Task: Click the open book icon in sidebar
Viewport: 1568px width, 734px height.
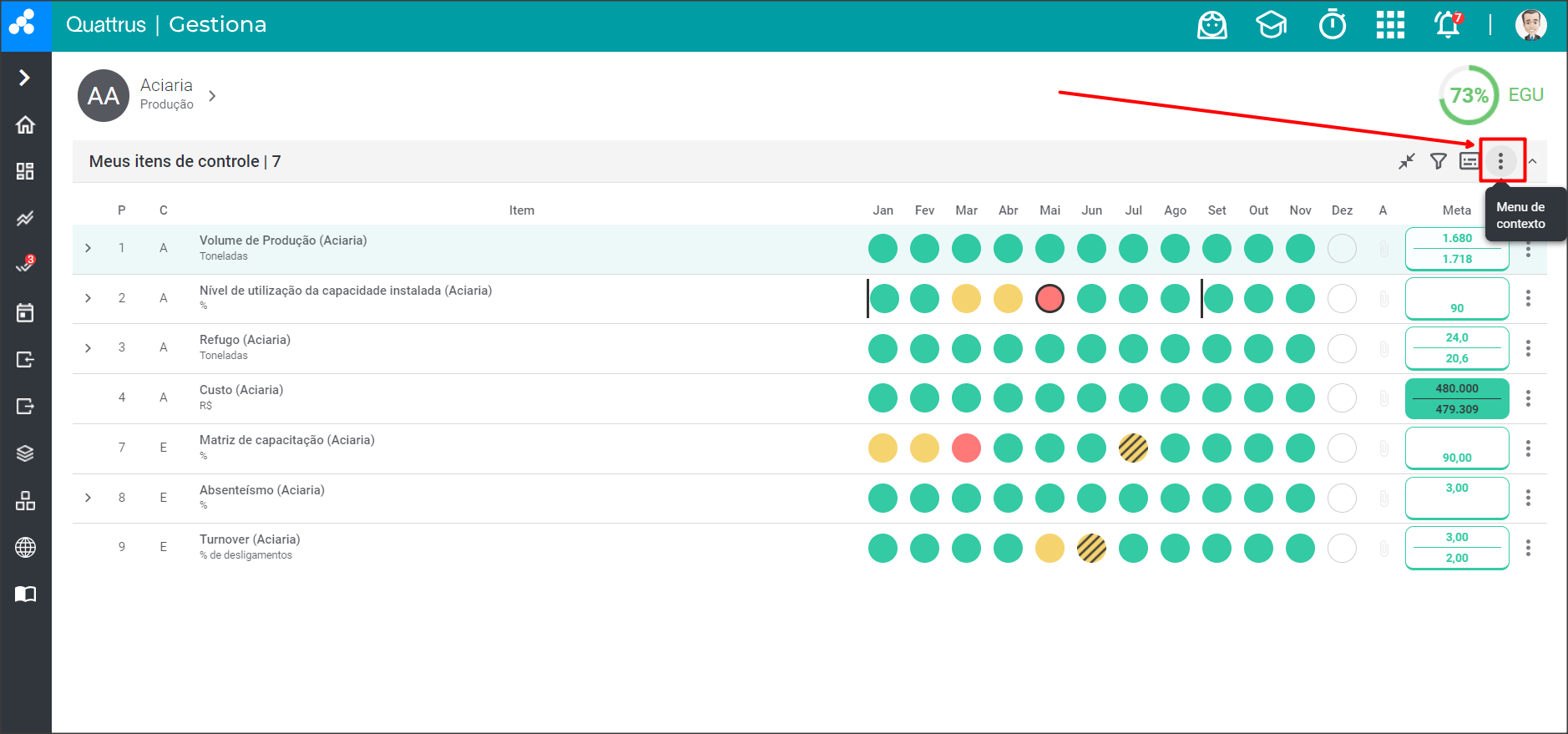Action: [x=25, y=594]
